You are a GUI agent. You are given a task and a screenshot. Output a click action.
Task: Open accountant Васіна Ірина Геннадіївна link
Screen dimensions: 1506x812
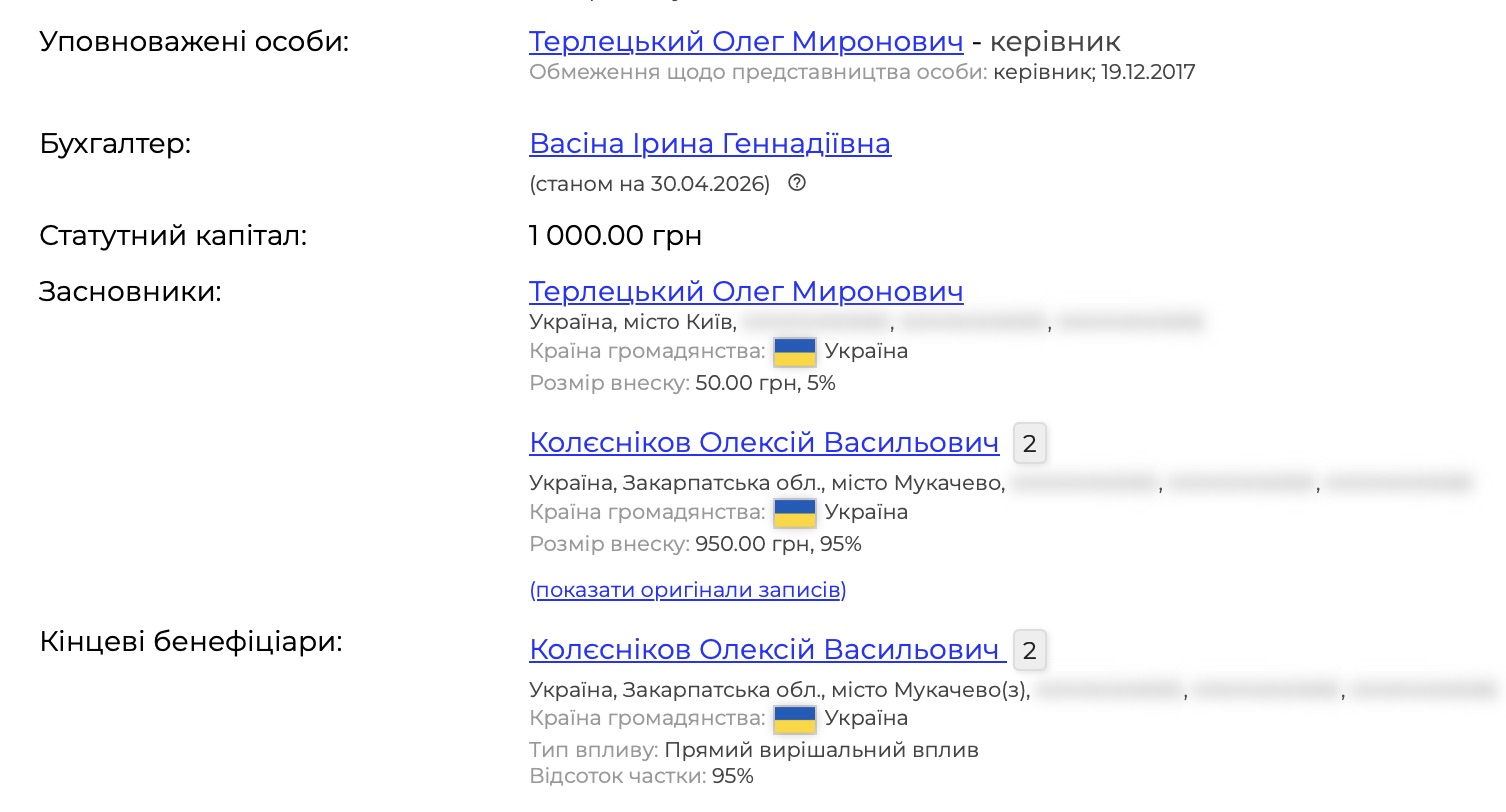[x=710, y=144]
